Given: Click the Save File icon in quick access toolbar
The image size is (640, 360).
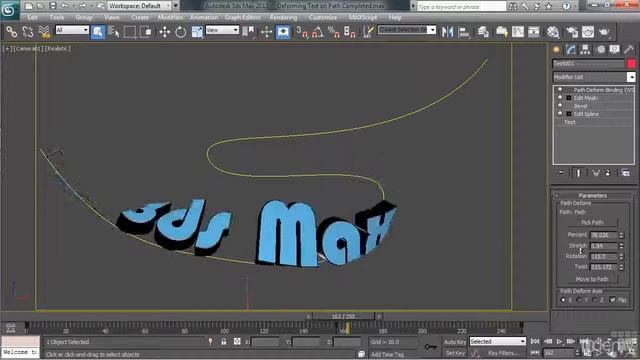Looking at the screenshot, I should tap(53, 6).
